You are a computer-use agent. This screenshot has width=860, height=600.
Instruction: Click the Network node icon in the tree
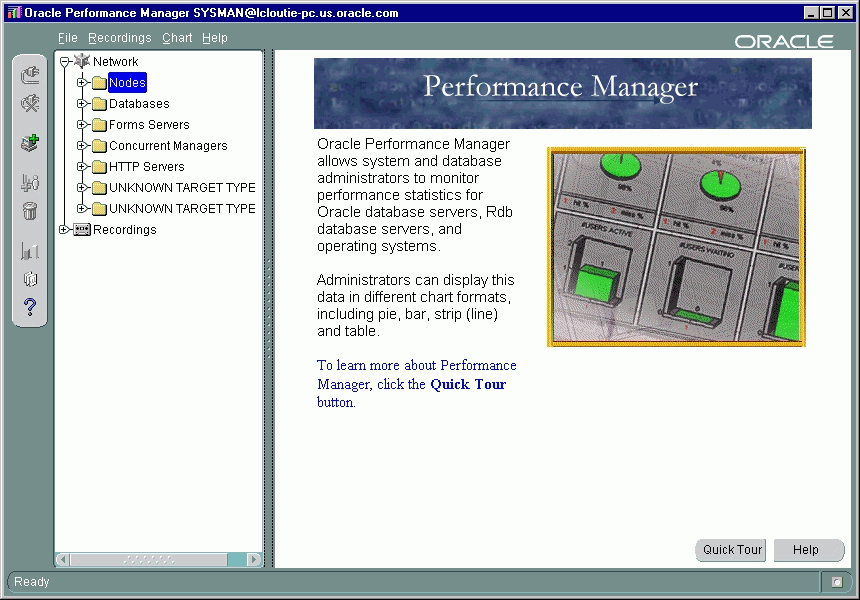83,61
